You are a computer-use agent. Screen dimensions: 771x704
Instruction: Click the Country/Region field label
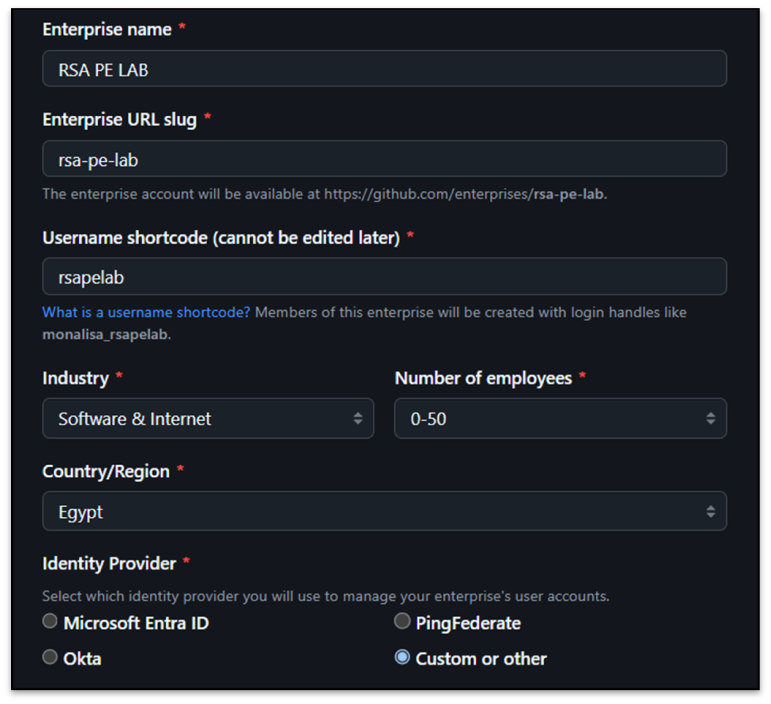(x=106, y=471)
